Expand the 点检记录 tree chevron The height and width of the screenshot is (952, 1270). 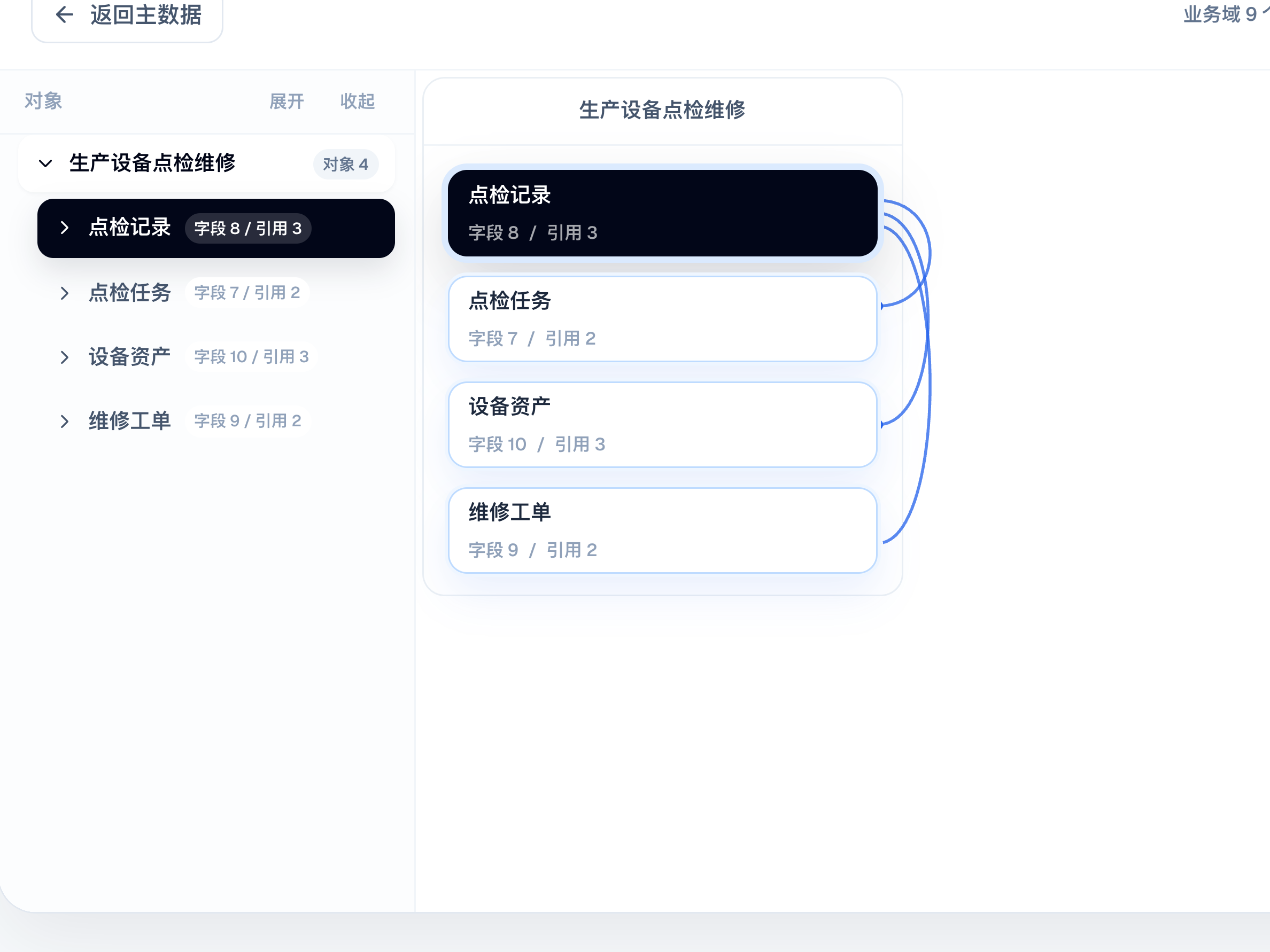pyautogui.click(x=64, y=228)
